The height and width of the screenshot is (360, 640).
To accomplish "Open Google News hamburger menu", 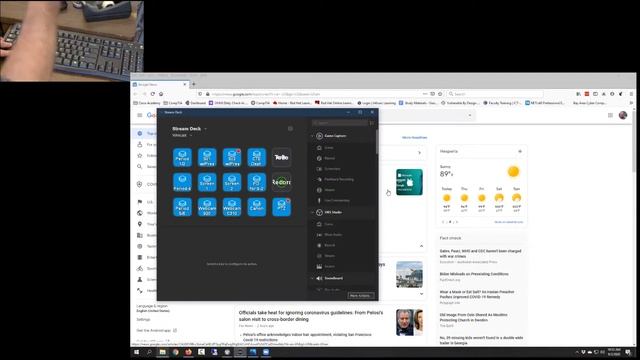I will 140,115.
